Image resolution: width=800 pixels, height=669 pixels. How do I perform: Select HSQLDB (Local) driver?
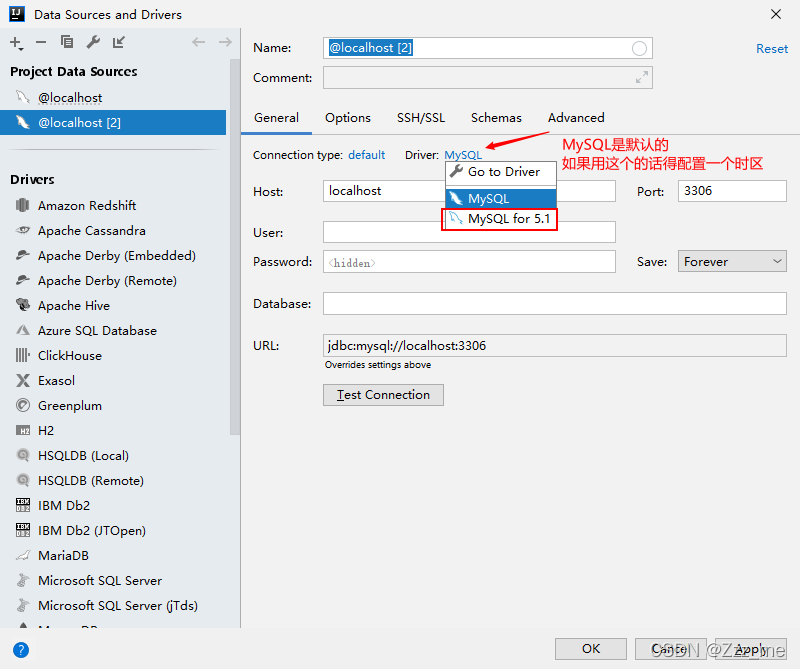pyautogui.click(x=83, y=456)
